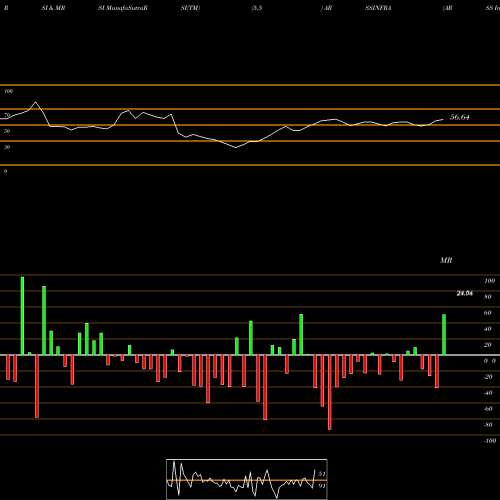Click the tallest green bar near the MR chart's left edge
500x500 pixels.
pos(22,316)
